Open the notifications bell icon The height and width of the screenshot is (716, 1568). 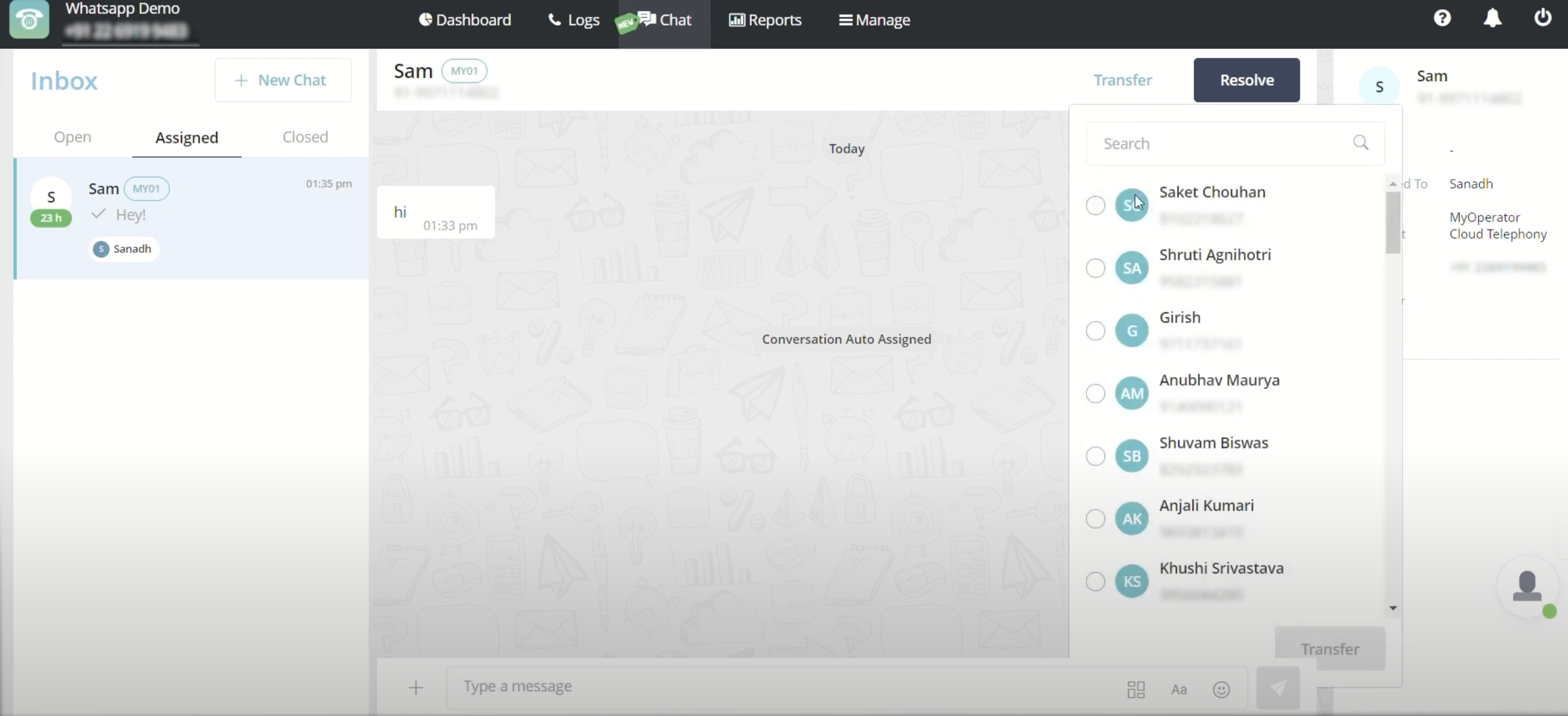tap(1493, 17)
